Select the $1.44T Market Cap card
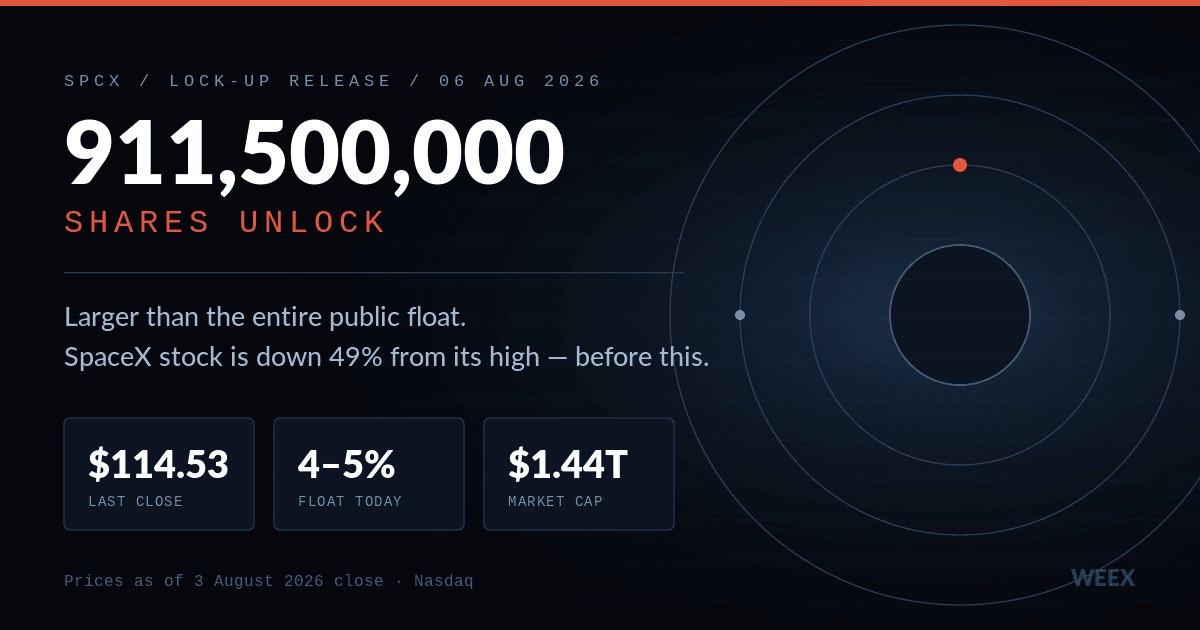Viewport: 1200px width, 630px height. [579, 474]
